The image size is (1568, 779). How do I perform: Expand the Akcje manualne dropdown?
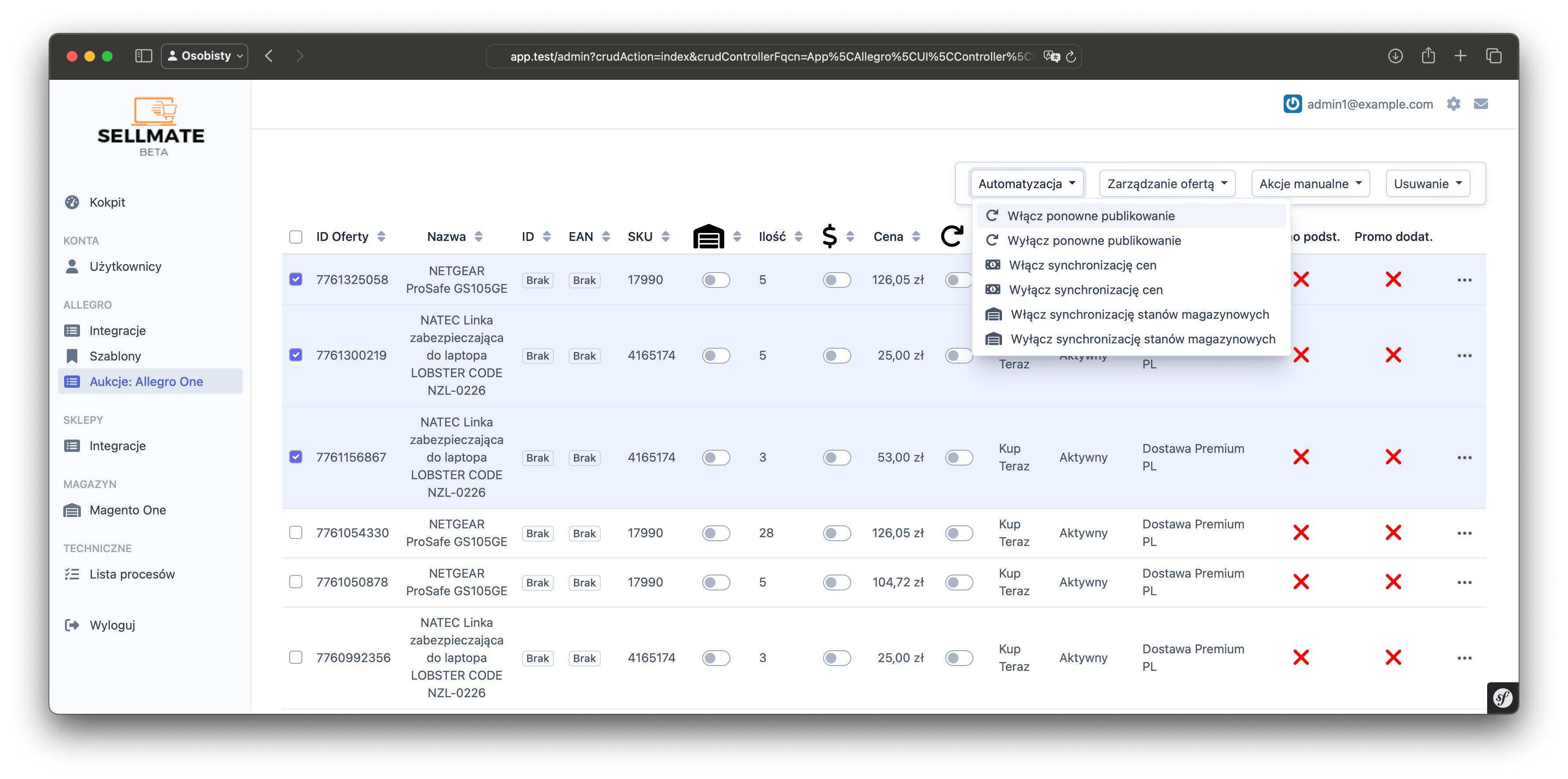1310,184
